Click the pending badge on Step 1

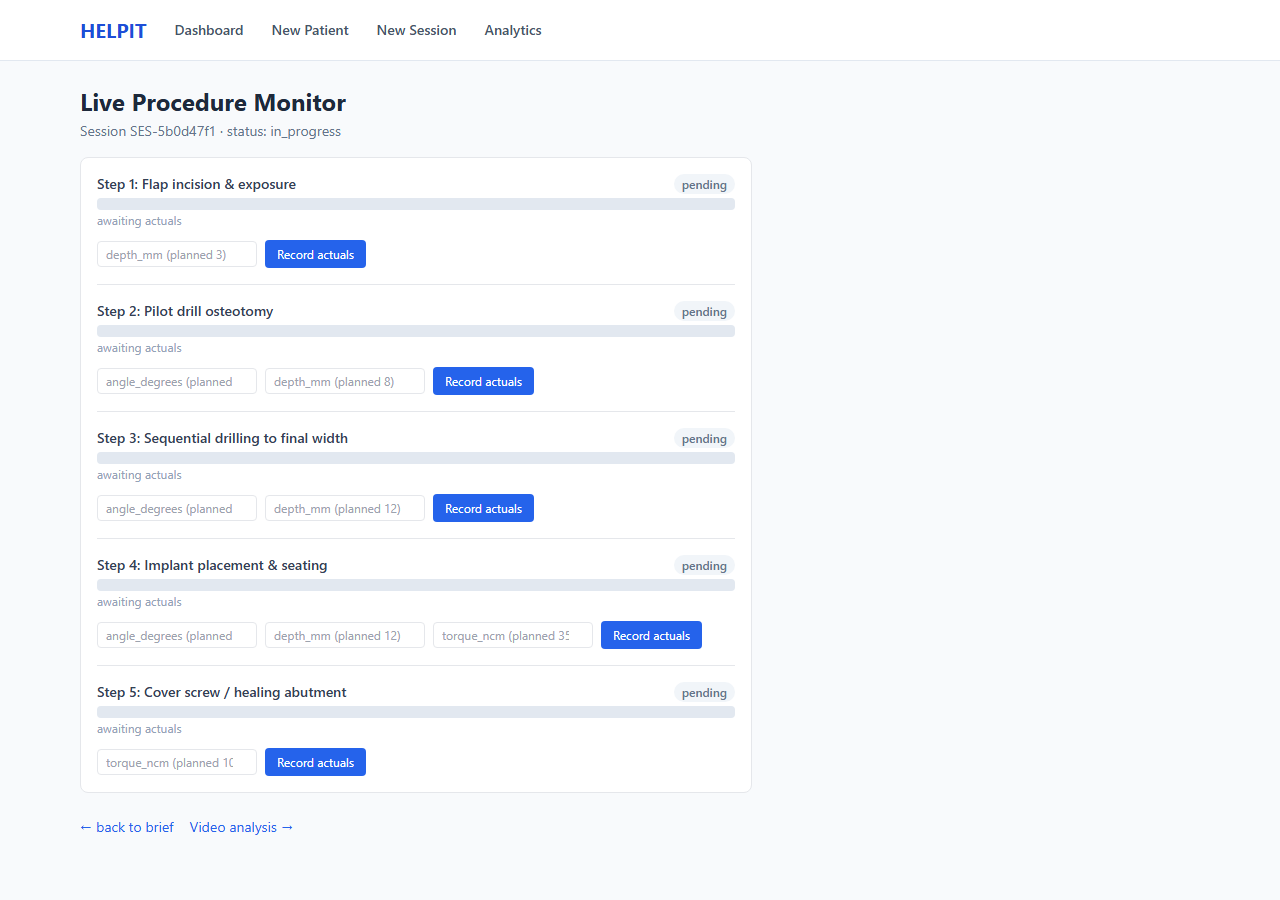704,184
